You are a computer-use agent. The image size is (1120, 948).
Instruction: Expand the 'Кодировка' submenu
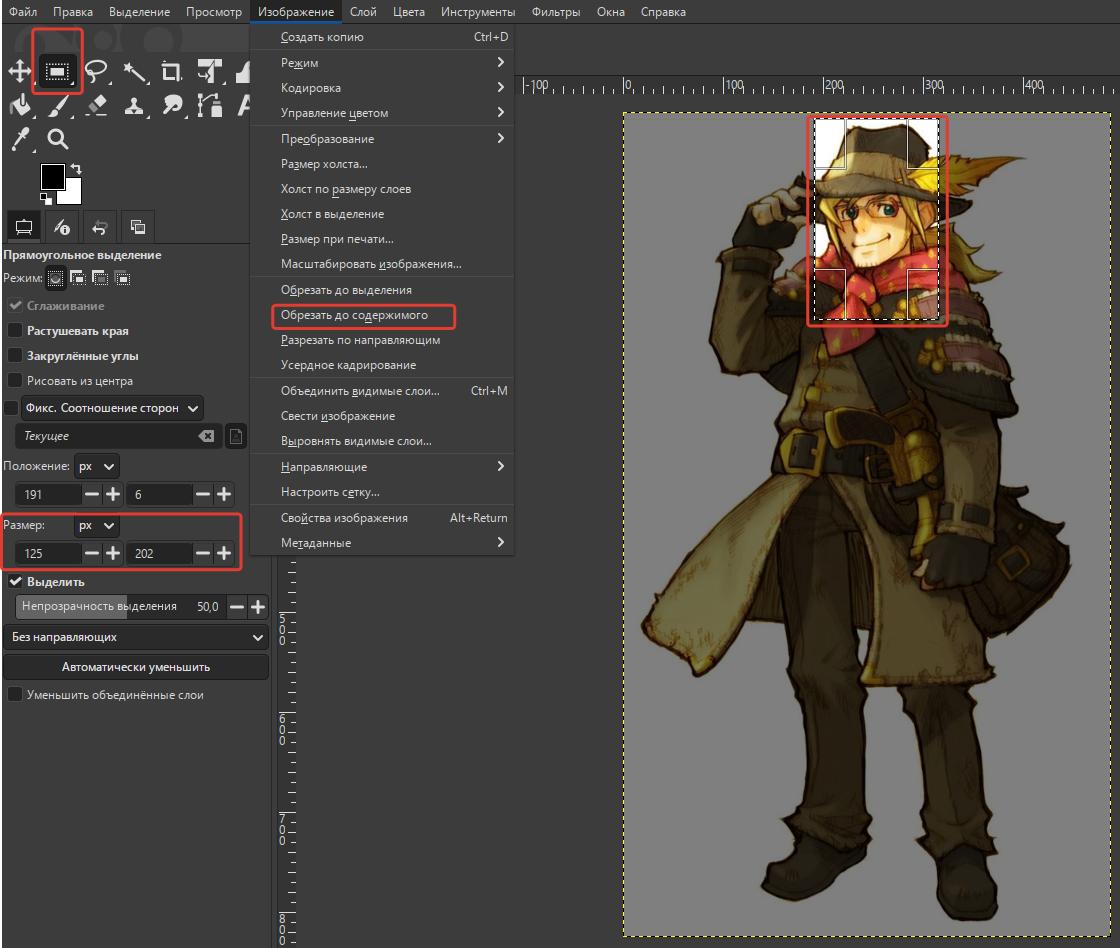pos(382,88)
